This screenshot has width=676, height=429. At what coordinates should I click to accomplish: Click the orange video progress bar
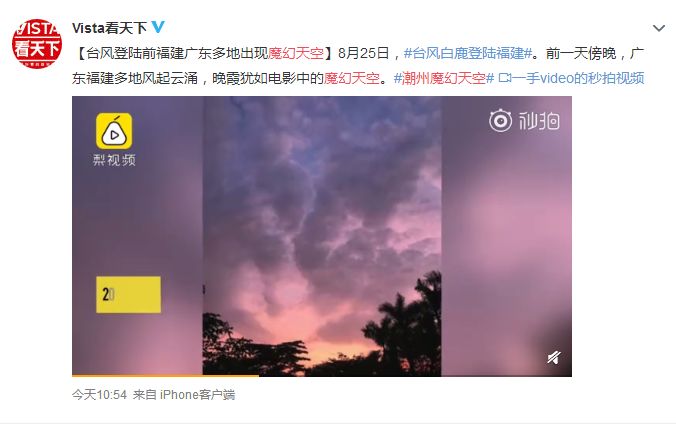pyautogui.click(x=165, y=376)
